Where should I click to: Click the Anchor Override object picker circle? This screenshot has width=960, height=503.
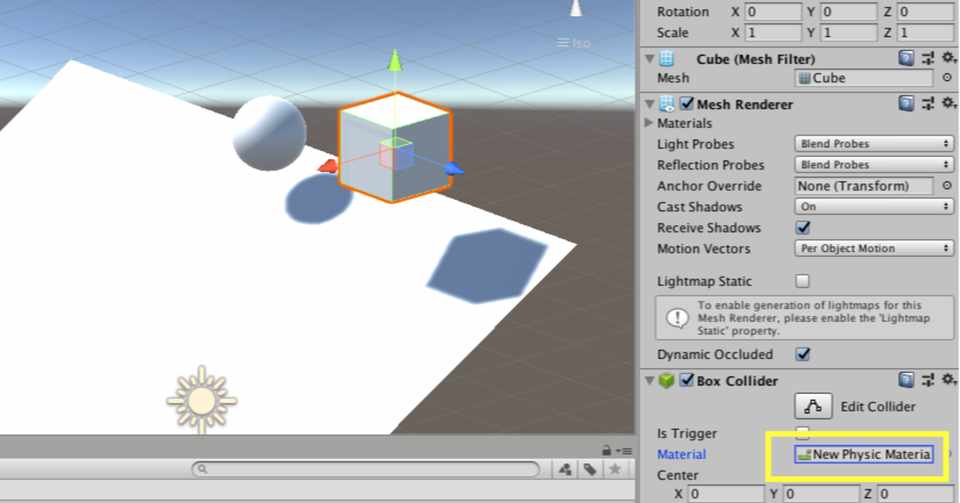tap(947, 185)
